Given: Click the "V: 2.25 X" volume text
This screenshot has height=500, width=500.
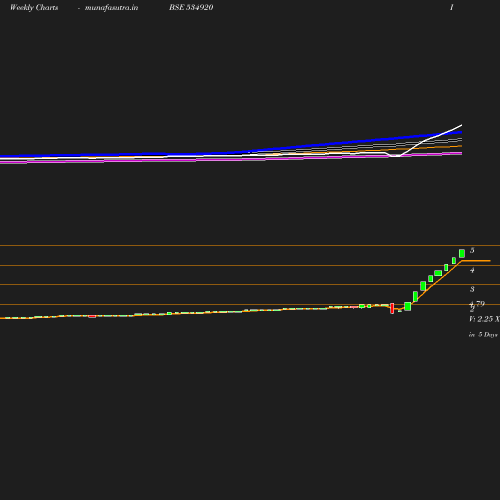Looking at the screenshot, I should pyautogui.click(x=484, y=319).
